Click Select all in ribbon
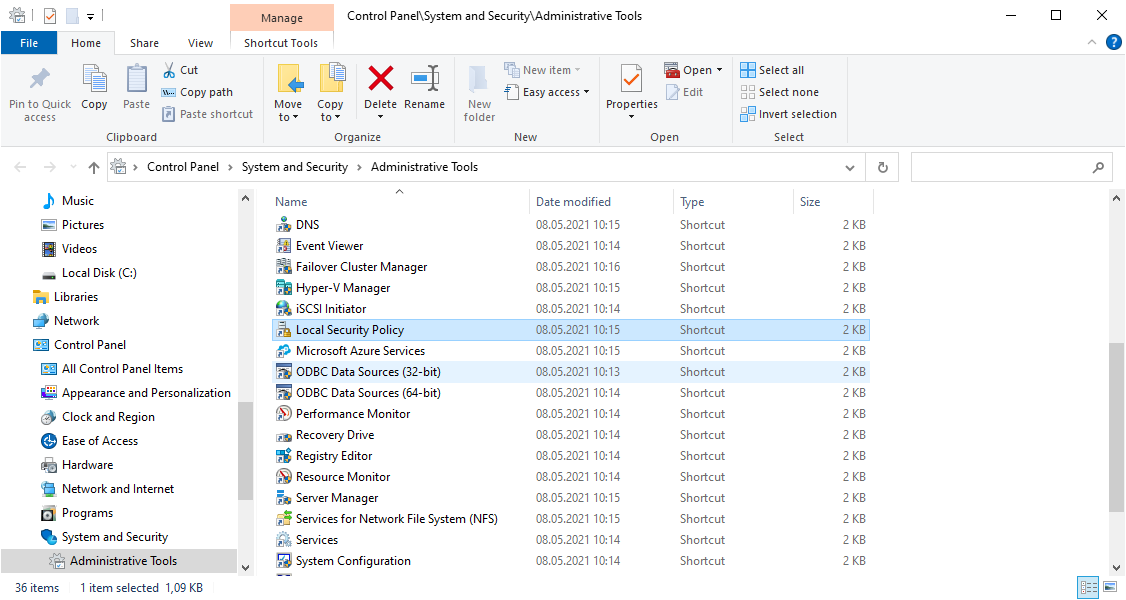 [772, 70]
